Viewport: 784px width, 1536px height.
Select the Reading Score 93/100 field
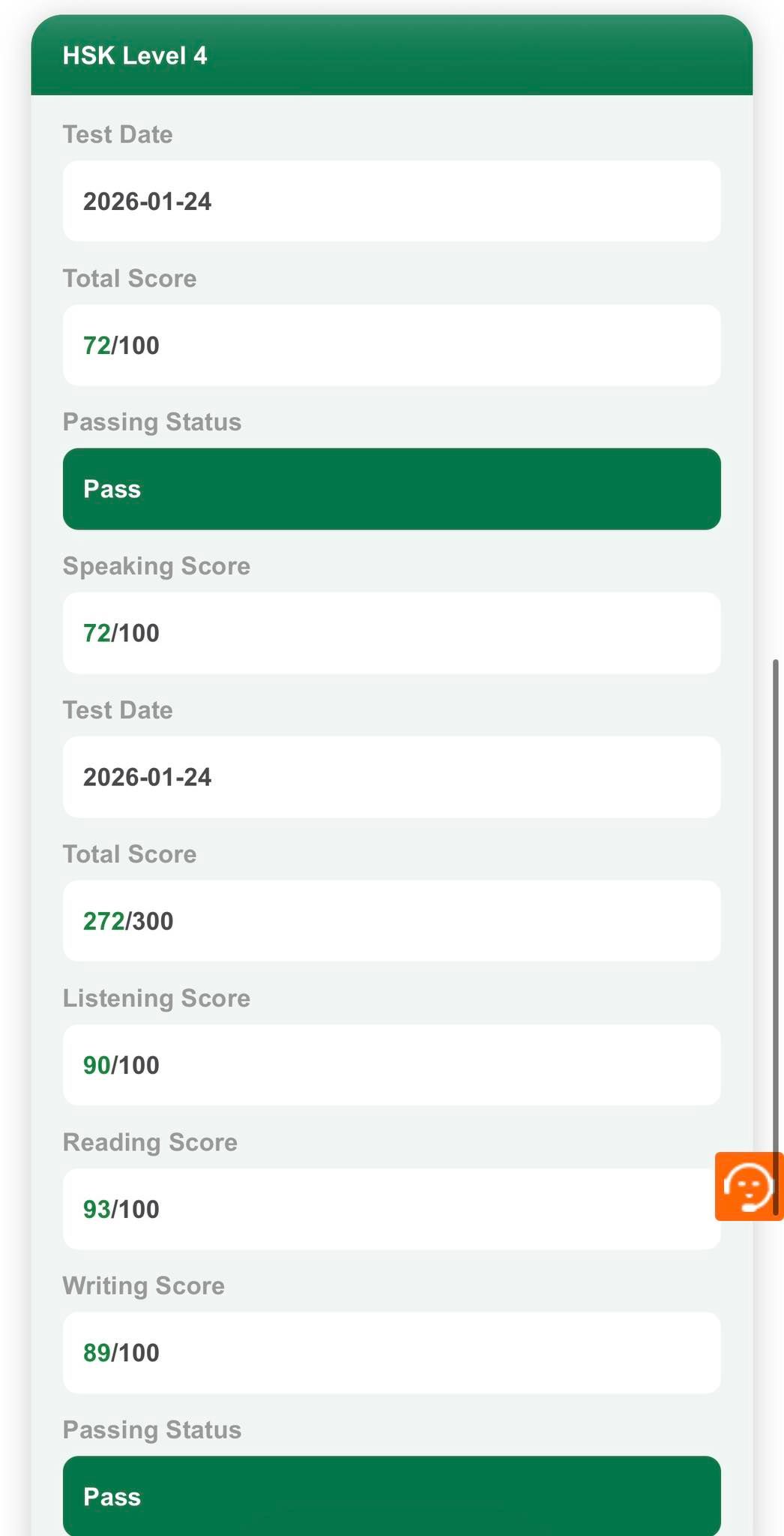[x=391, y=1209]
